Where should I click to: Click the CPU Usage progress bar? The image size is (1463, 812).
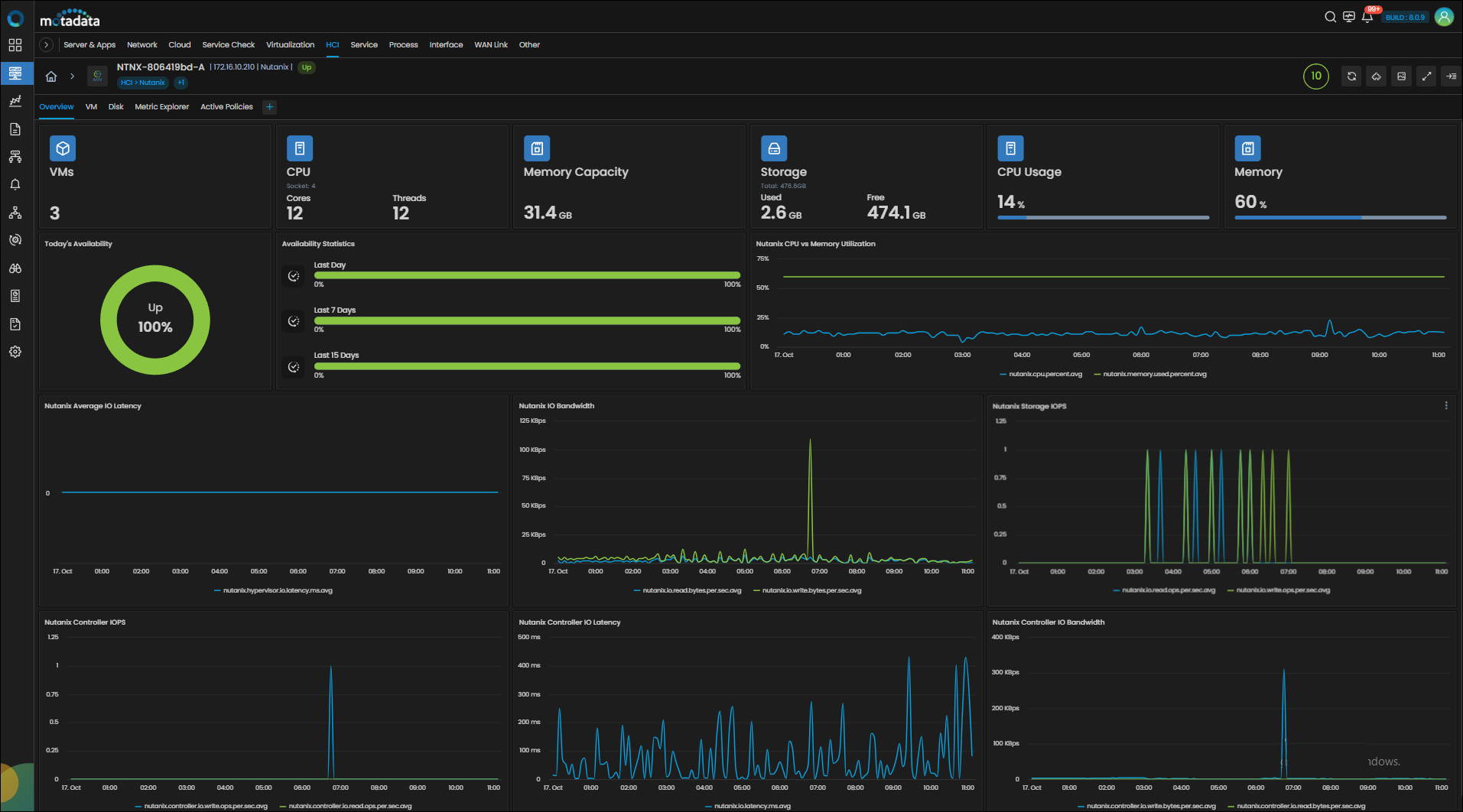[1104, 218]
